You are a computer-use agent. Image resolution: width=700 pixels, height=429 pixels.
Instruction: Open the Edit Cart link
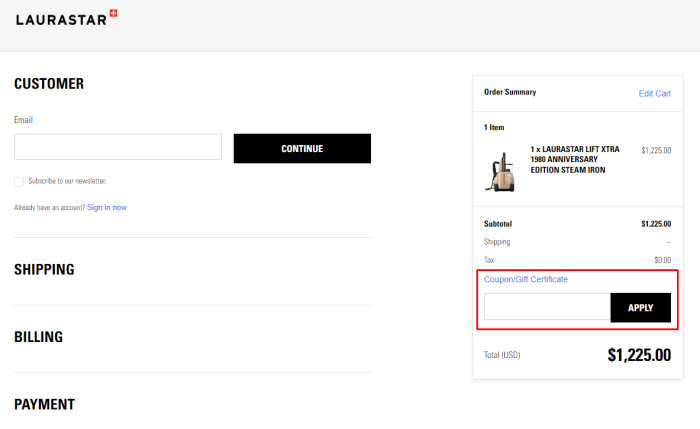click(654, 93)
